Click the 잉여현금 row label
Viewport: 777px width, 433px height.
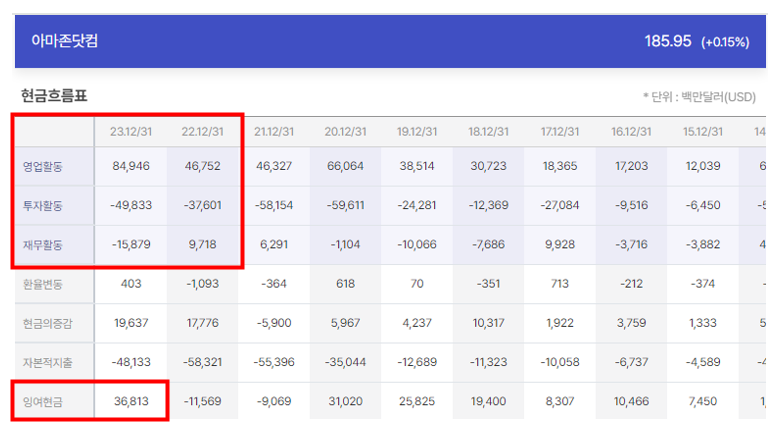coord(43,402)
